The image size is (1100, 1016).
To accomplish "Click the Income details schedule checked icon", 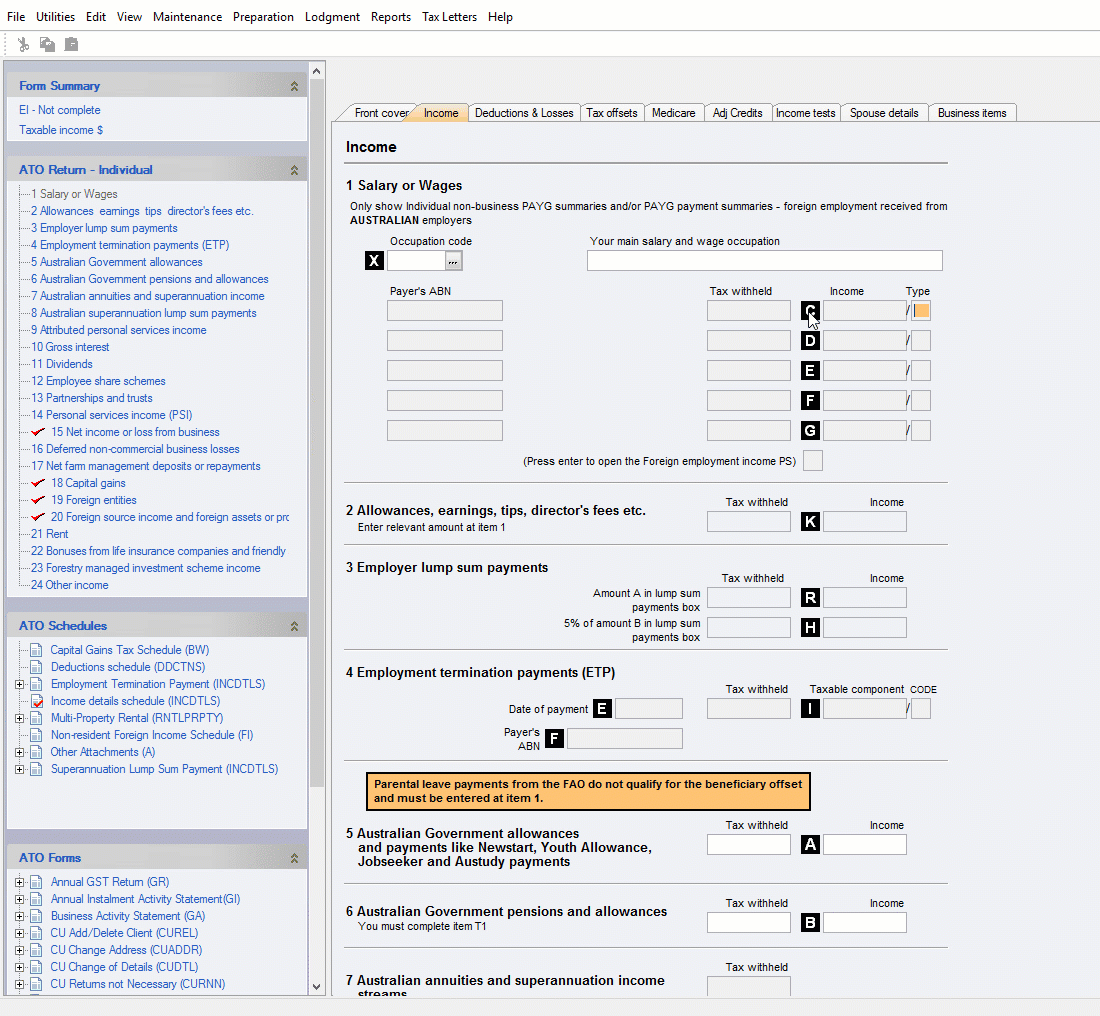I will 36,701.
